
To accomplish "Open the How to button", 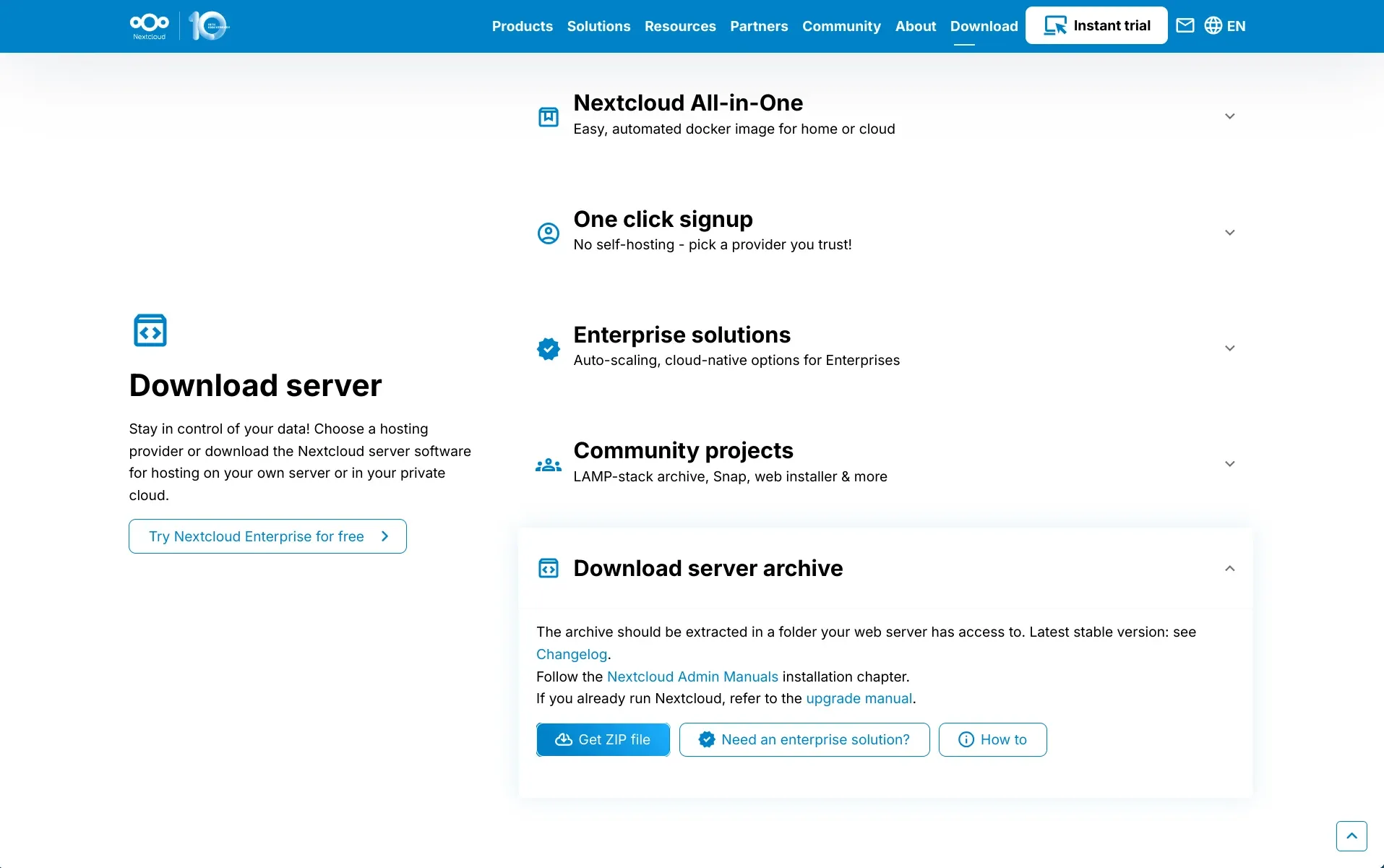I will (992, 739).
